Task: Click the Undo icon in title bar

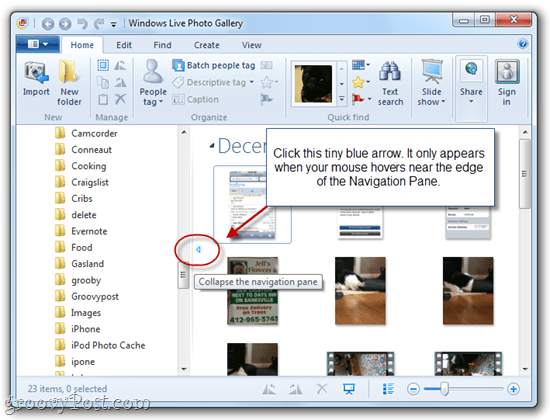Action: (82, 24)
